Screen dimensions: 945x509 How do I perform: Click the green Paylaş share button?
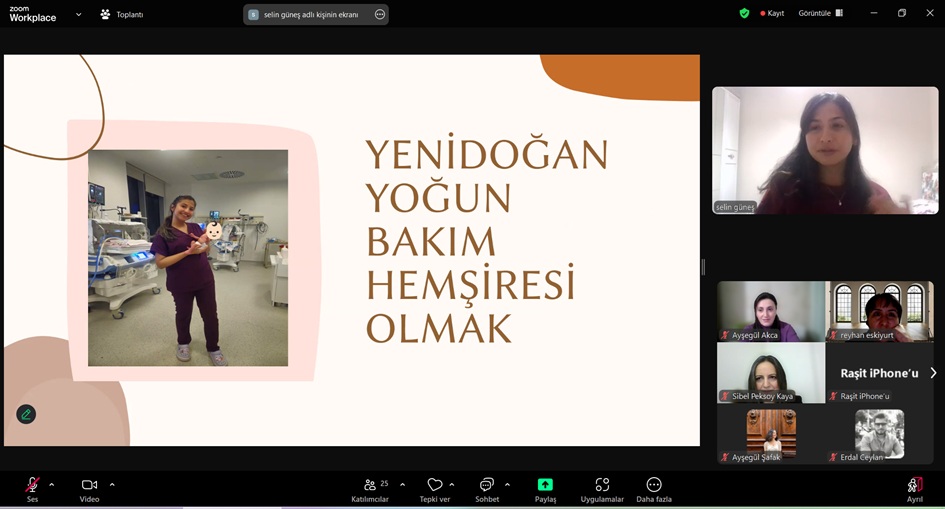click(x=545, y=485)
